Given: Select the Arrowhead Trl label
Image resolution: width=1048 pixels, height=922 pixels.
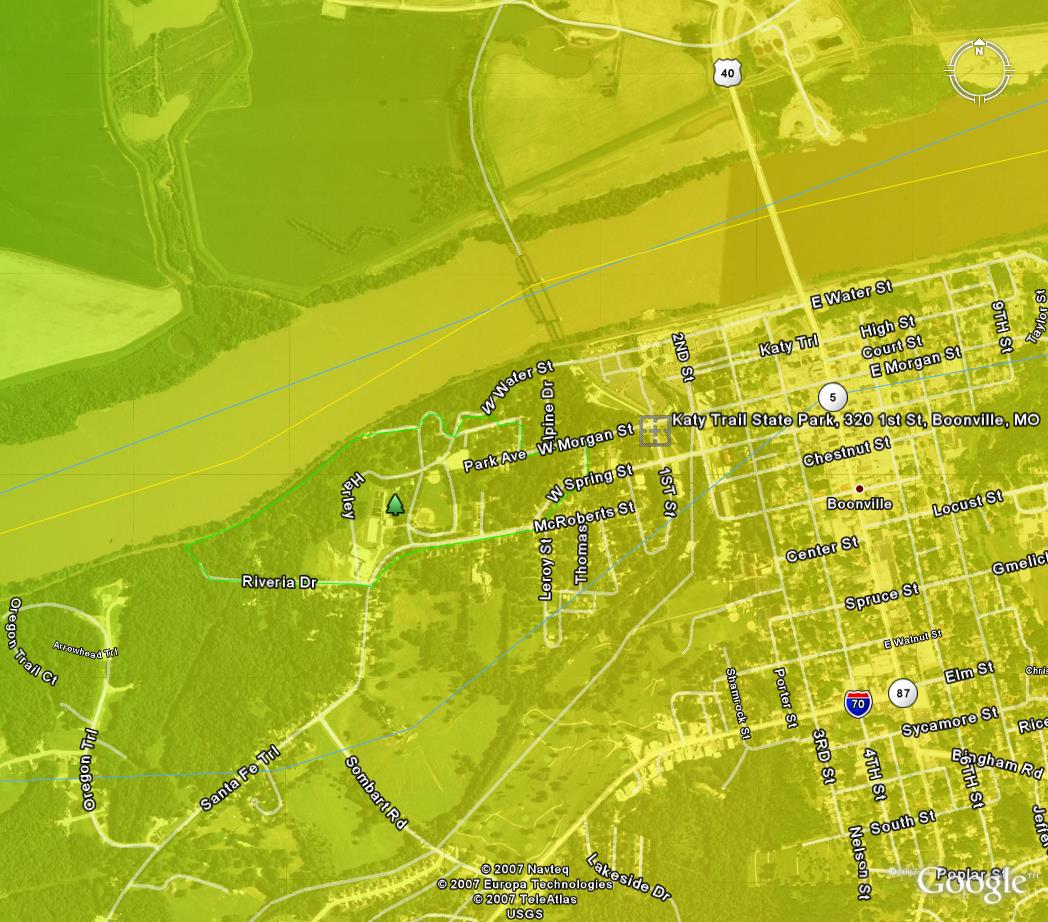Looking at the screenshot, I should [x=85, y=649].
